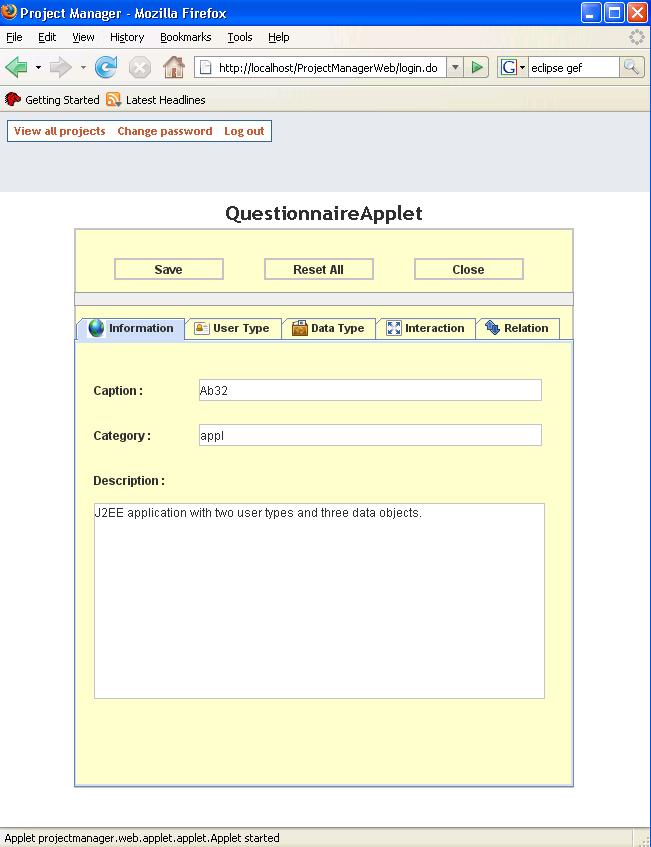Click the search magnifier icon
This screenshot has width=651, height=847.
point(632,68)
